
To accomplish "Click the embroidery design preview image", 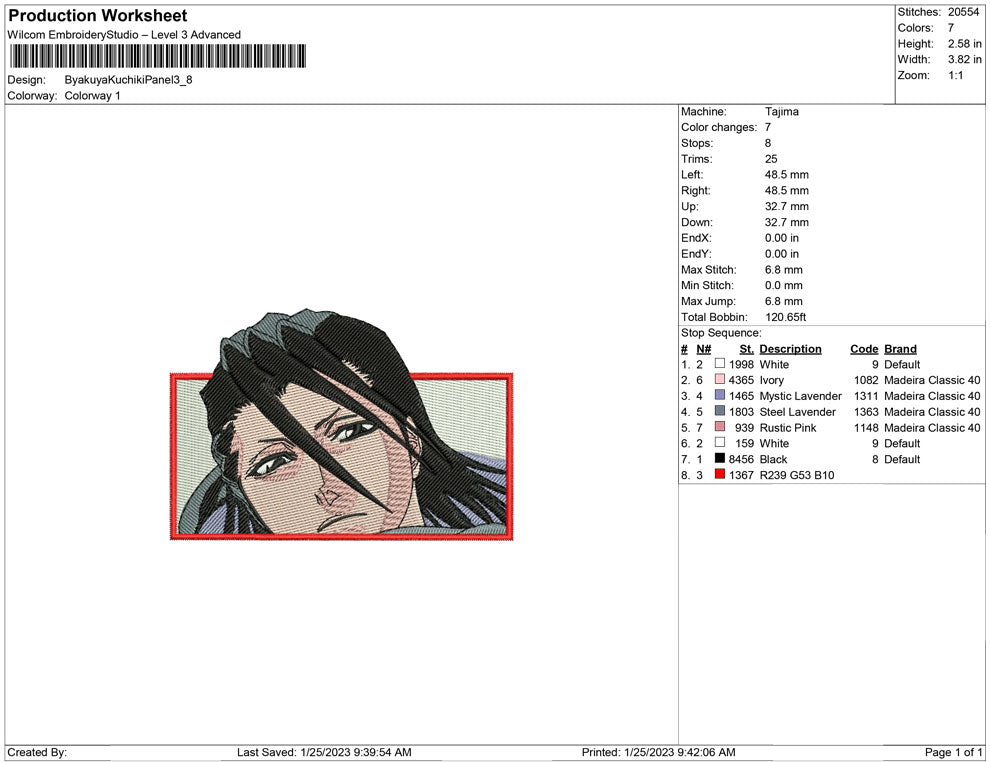I will [x=342, y=424].
